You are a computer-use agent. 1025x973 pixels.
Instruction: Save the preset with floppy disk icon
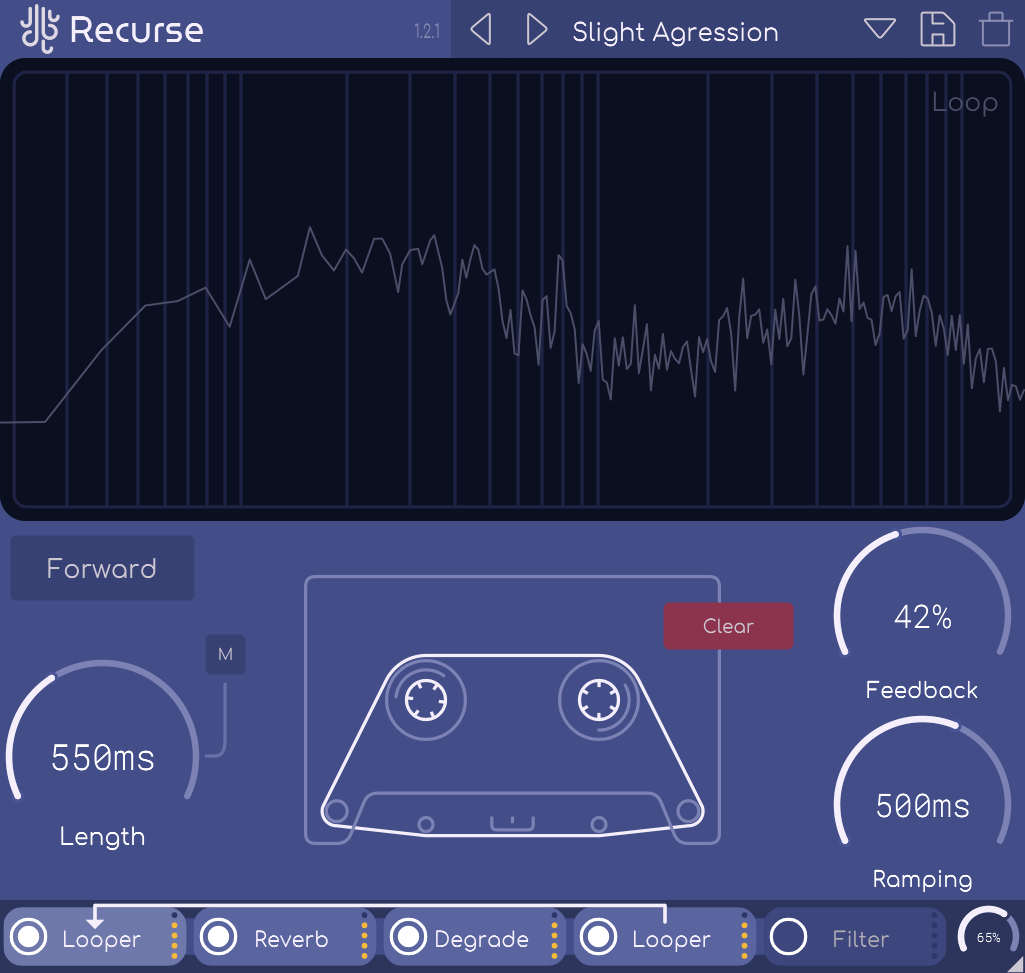937,29
